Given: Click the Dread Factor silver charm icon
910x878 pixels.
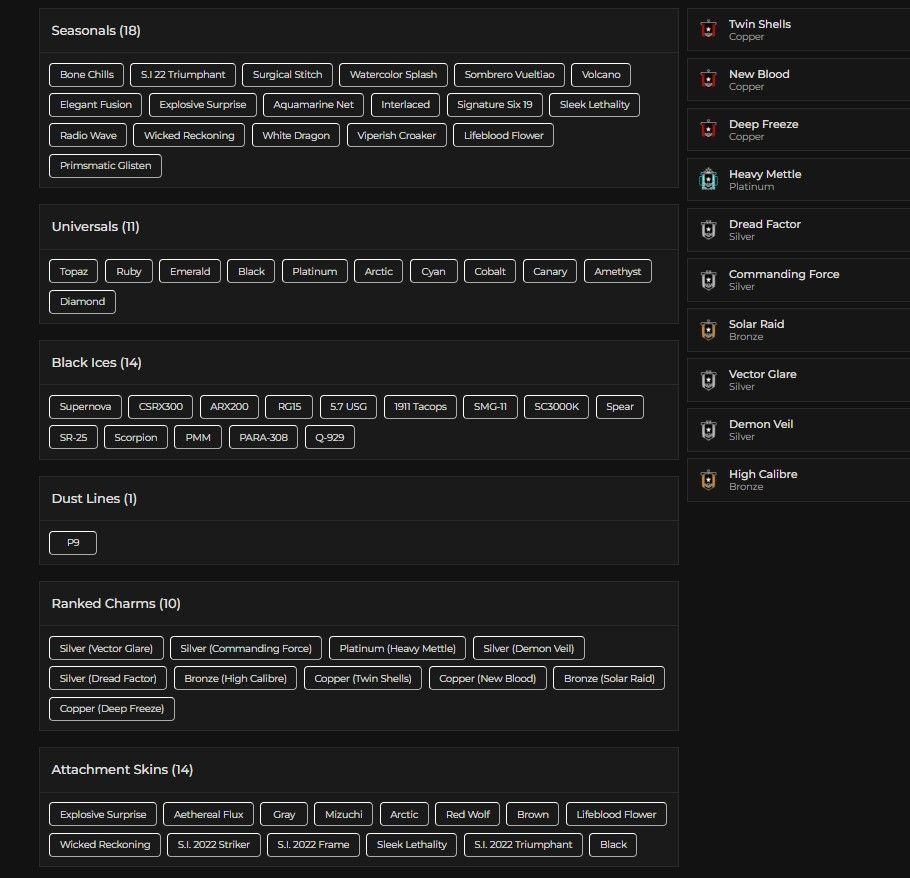Looking at the screenshot, I should [708, 229].
